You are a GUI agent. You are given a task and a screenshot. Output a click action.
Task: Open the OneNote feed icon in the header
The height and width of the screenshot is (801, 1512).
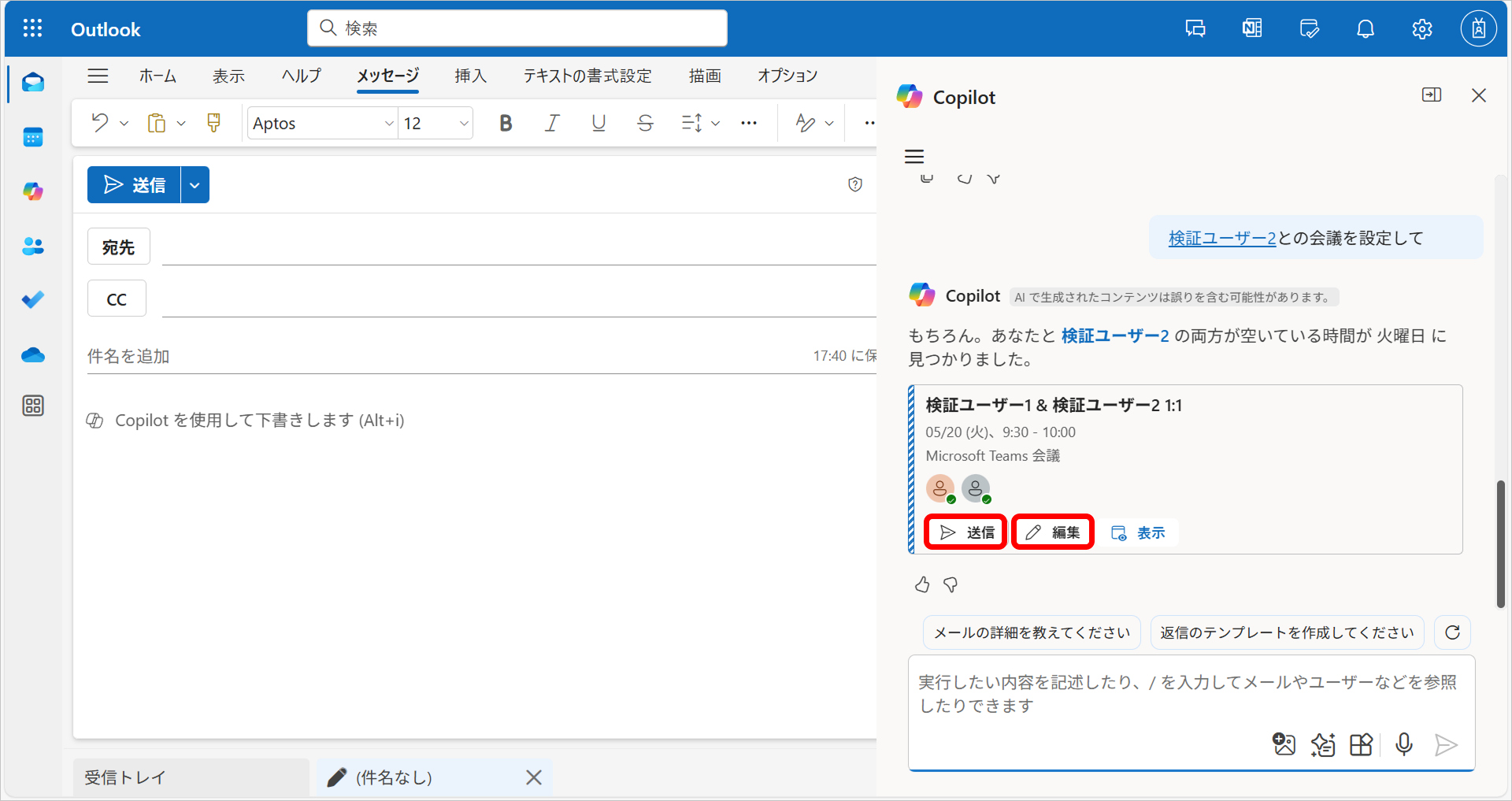[x=1252, y=29]
